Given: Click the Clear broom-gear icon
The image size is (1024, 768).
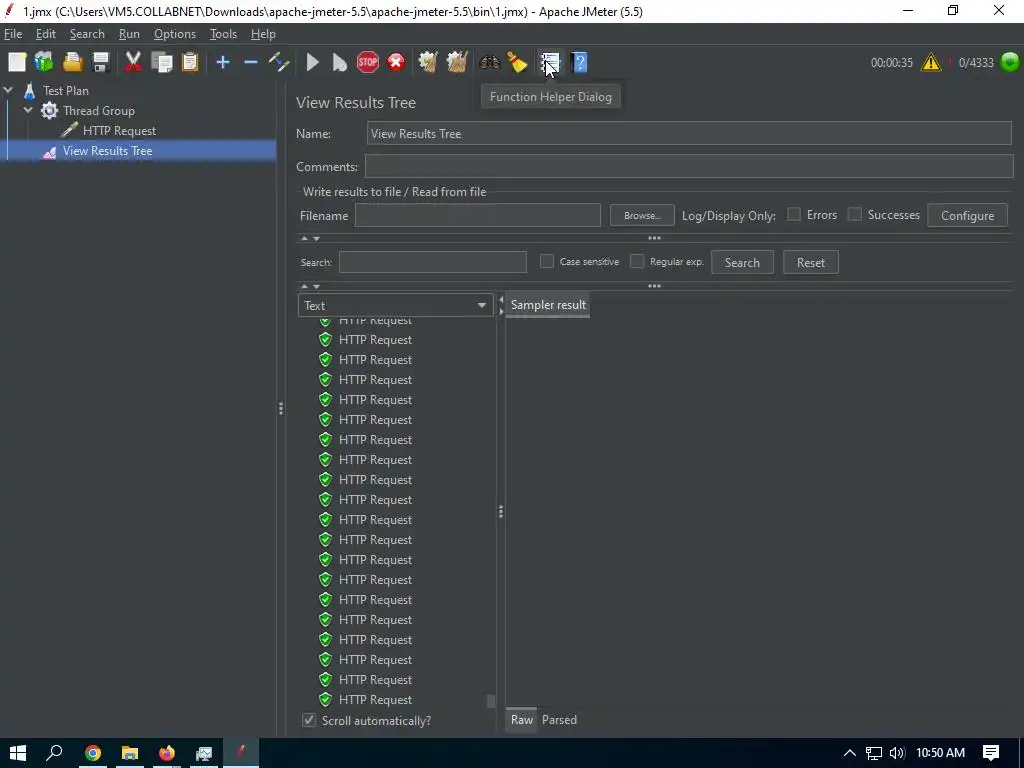Looking at the screenshot, I should (x=428, y=62).
